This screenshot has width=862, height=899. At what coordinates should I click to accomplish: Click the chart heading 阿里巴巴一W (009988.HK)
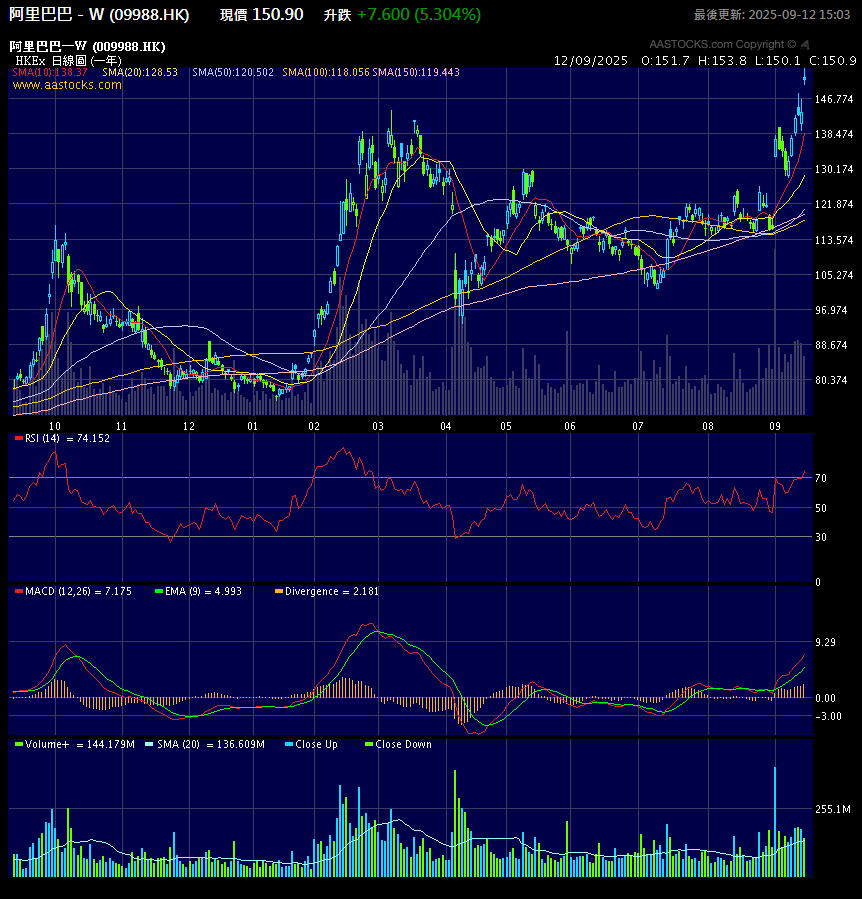tap(87, 46)
